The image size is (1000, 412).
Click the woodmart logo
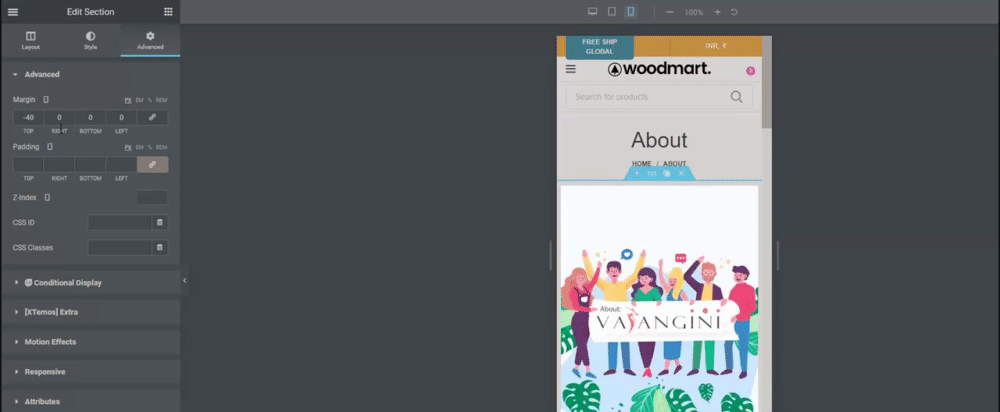coord(659,69)
